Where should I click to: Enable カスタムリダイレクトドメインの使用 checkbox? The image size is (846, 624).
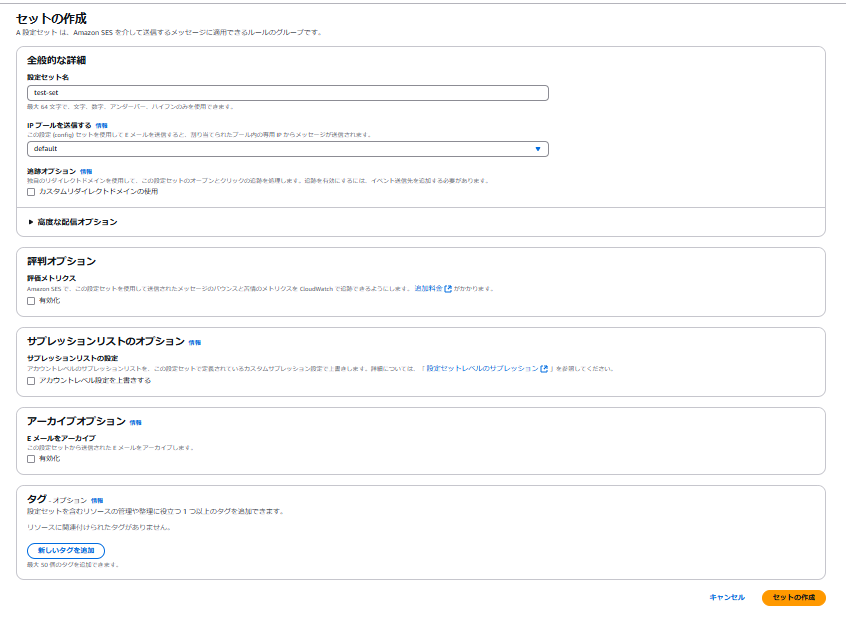tap(31, 191)
